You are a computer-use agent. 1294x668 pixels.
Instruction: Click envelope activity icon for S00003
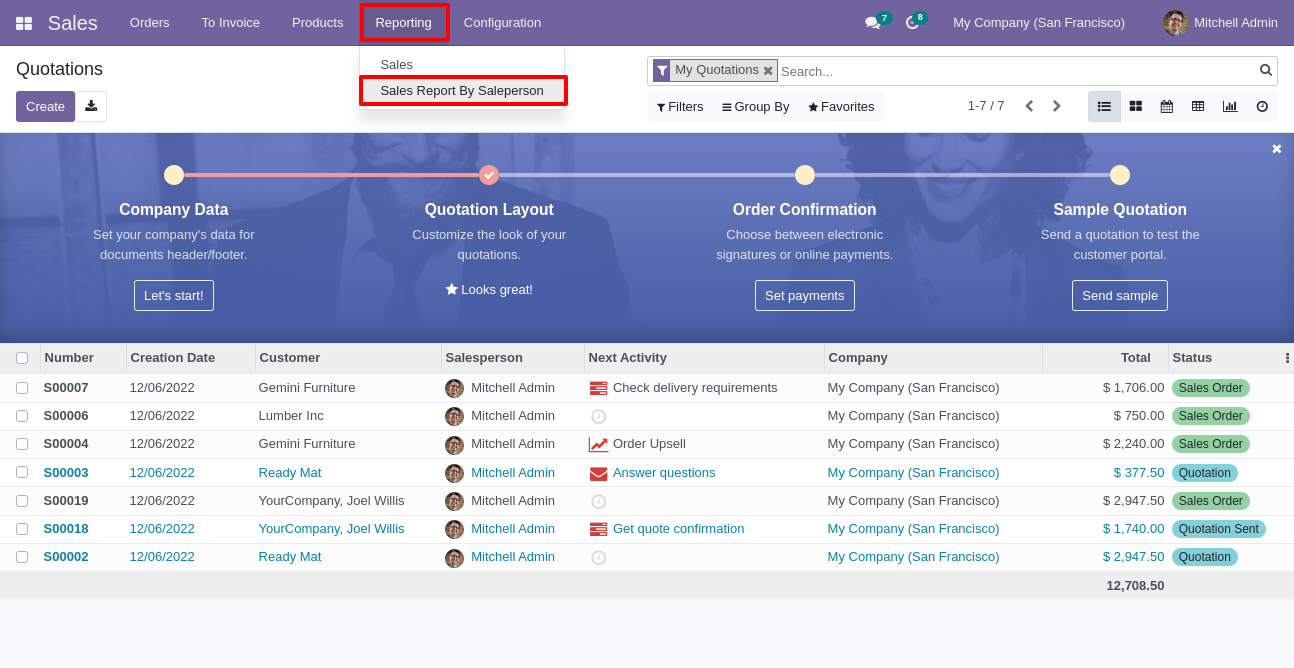coord(598,473)
